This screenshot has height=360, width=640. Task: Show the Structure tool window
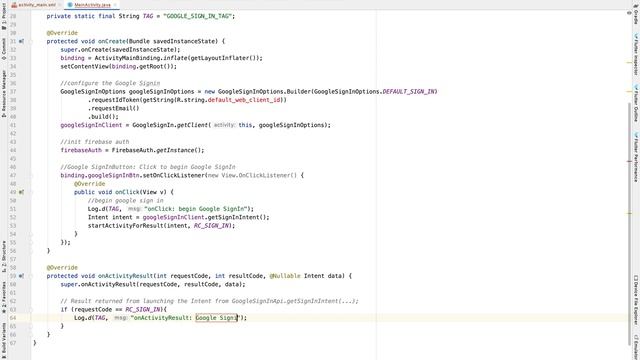coord(4,256)
